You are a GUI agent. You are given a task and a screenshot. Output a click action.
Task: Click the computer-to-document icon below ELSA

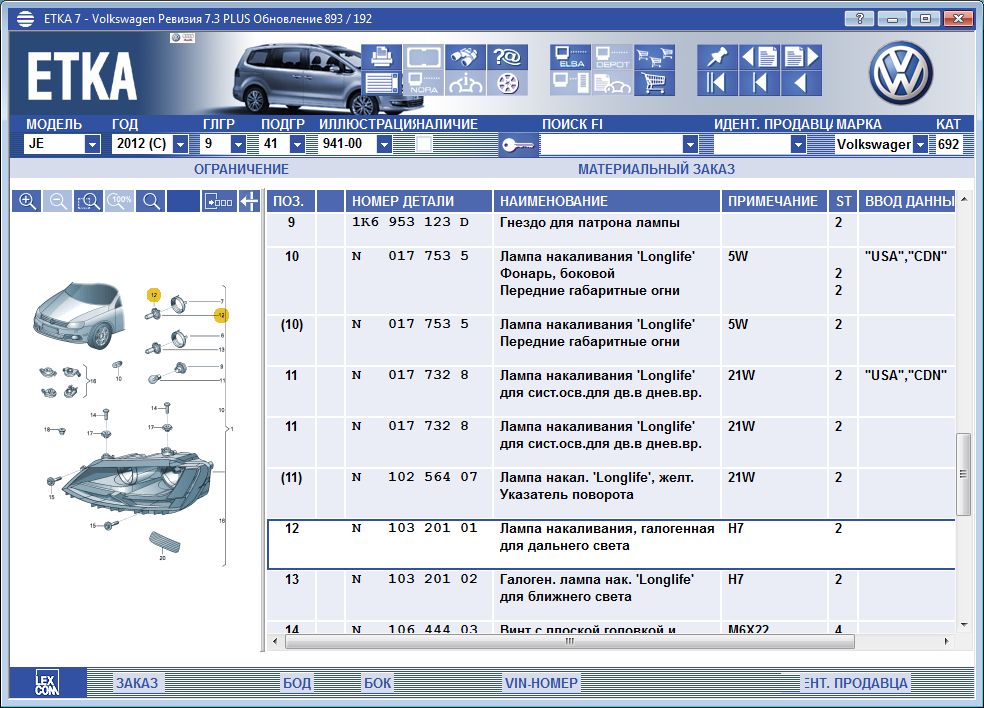click(x=570, y=83)
